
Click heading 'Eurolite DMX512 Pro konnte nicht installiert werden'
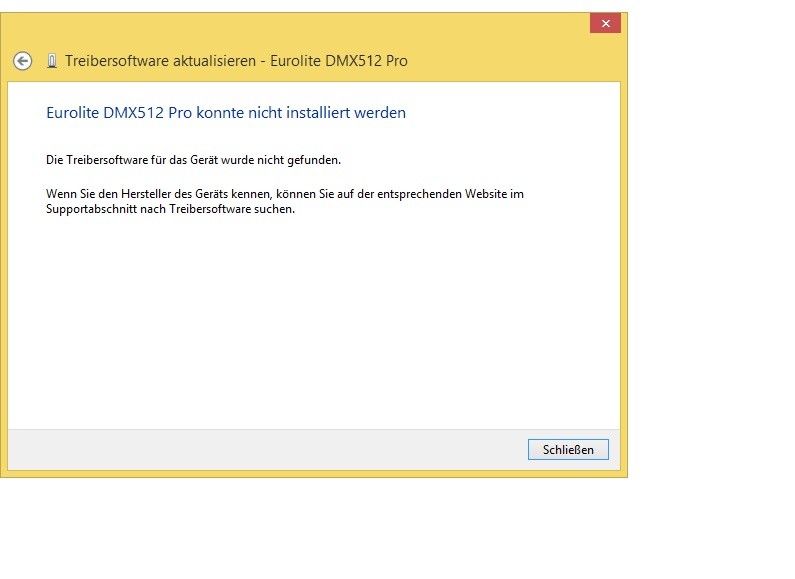click(226, 113)
